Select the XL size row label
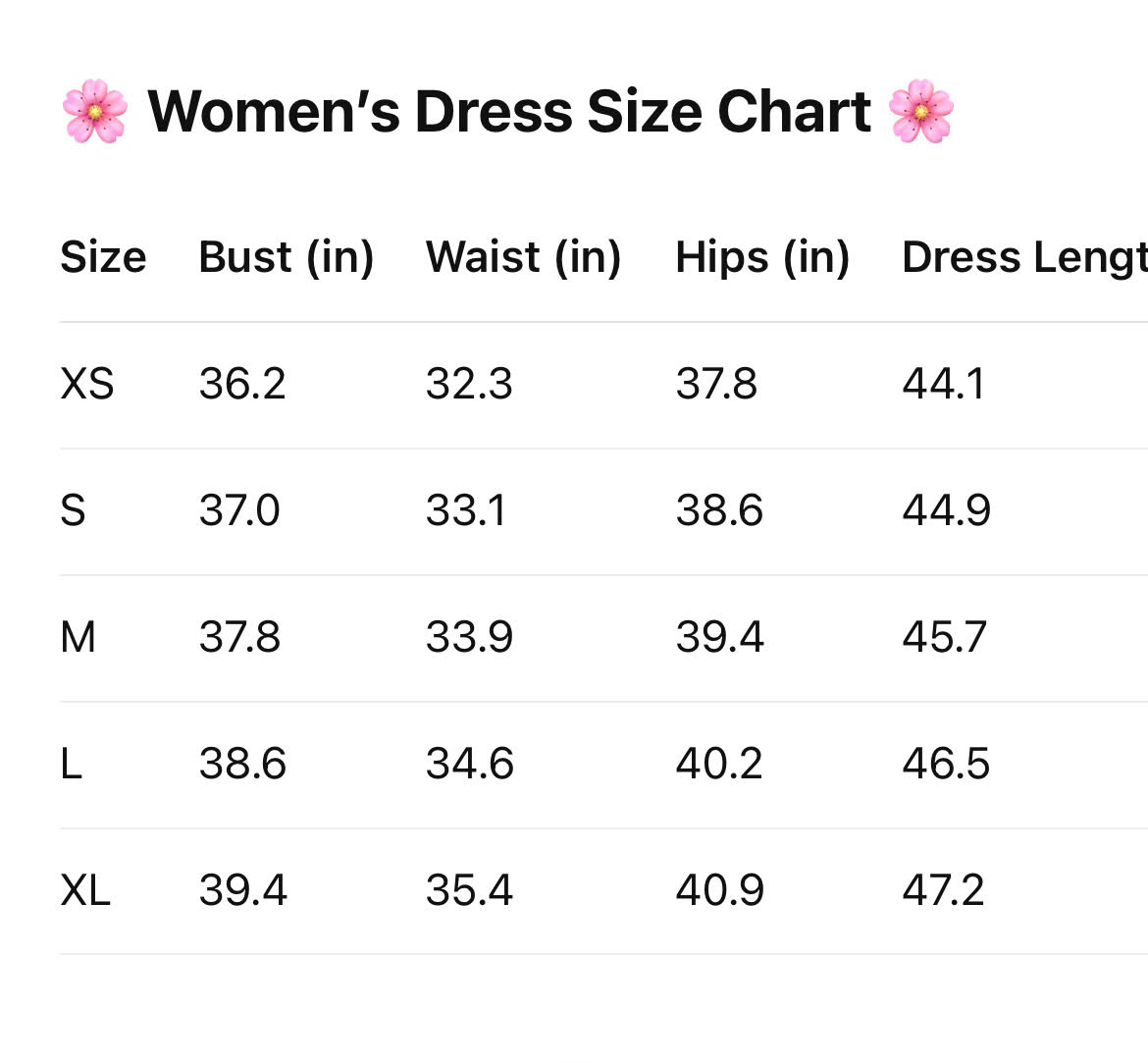 [x=85, y=890]
